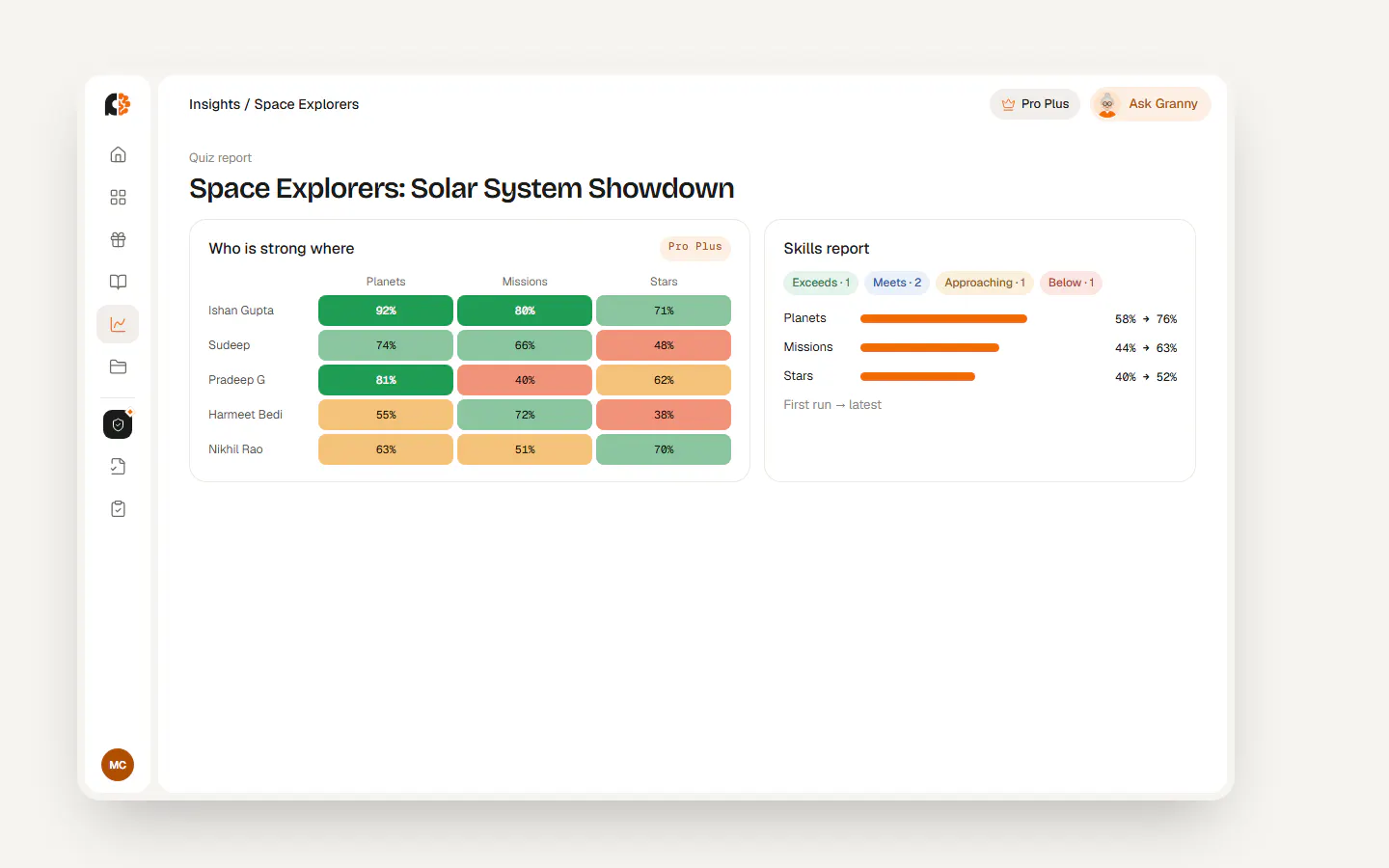
Task: Filter by Below · 1 chip
Action: tap(1071, 283)
